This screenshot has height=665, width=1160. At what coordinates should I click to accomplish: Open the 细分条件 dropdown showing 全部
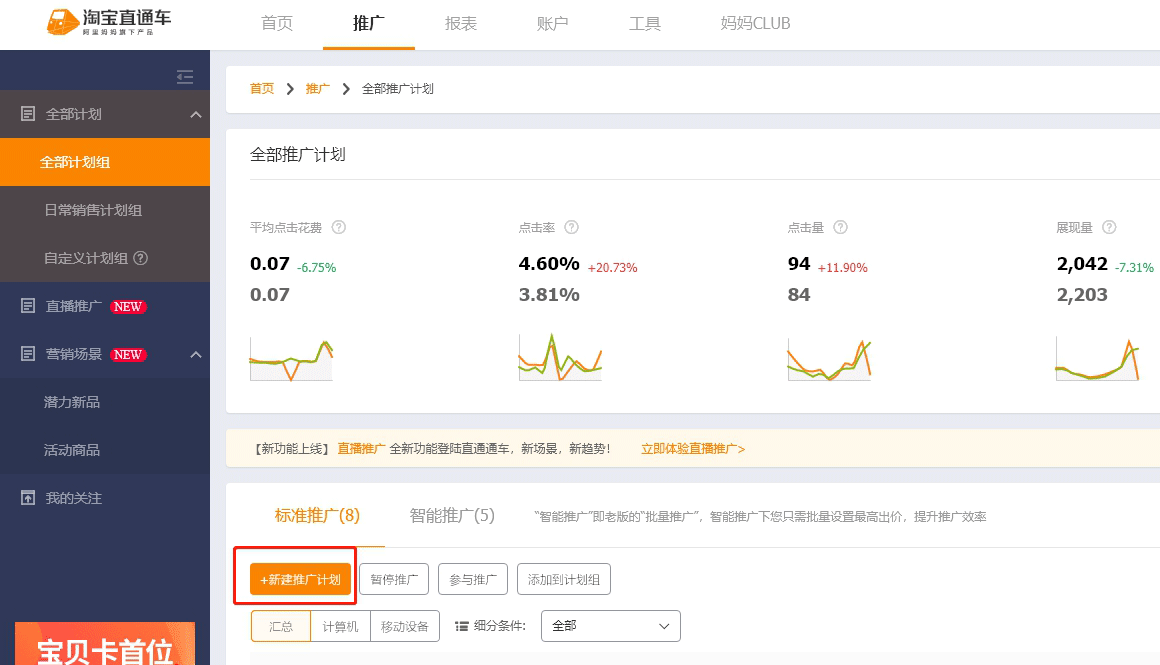coord(610,626)
